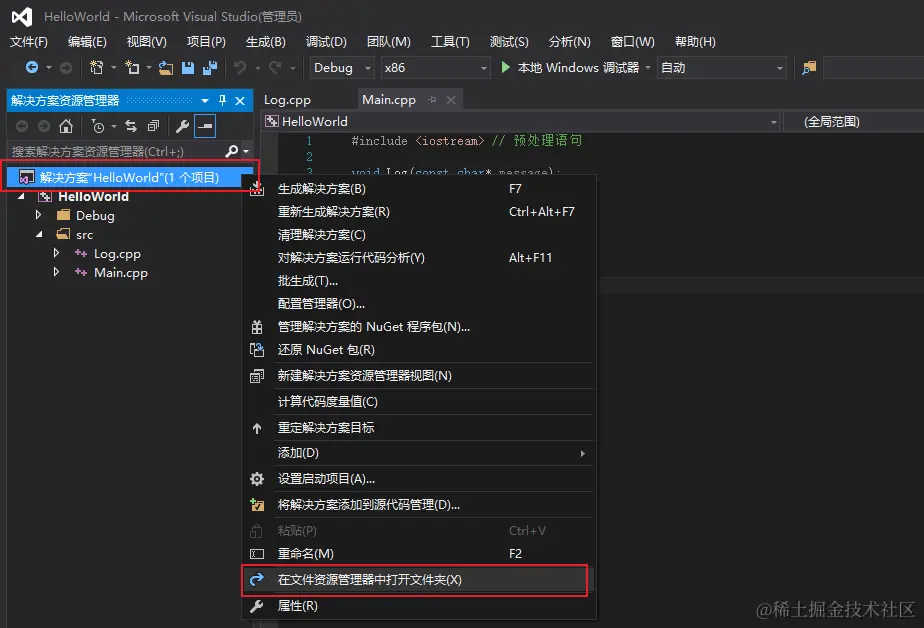
Task: Choose 新建解决方案资源管理器视图(N)
Action: tap(418, 376)
